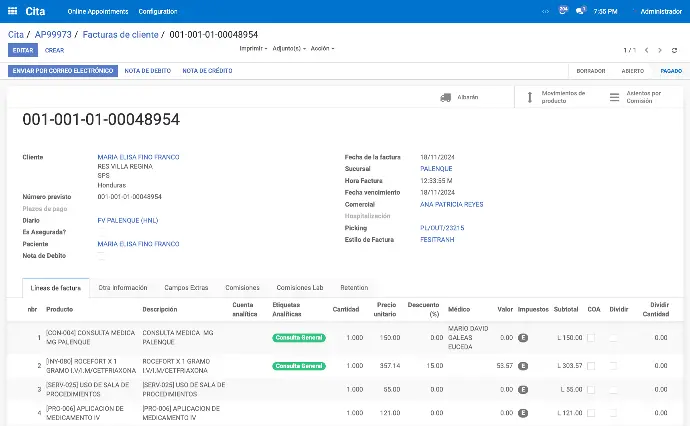
Task: Go to previous record arrow
Action: pos(646,50)
